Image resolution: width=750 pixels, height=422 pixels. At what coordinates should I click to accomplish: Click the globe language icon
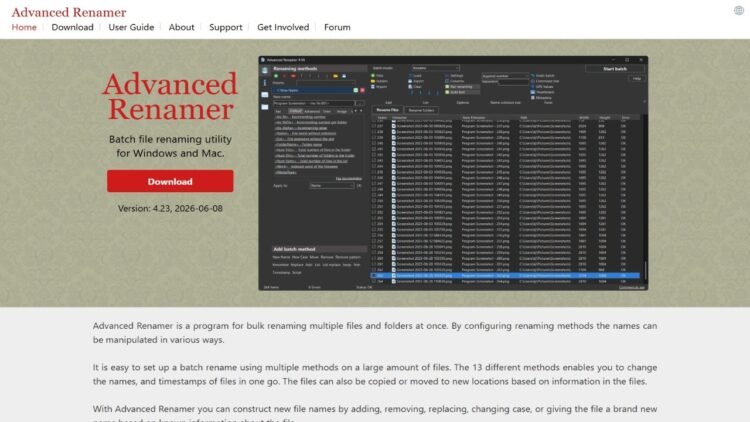(x=739, y=11)
